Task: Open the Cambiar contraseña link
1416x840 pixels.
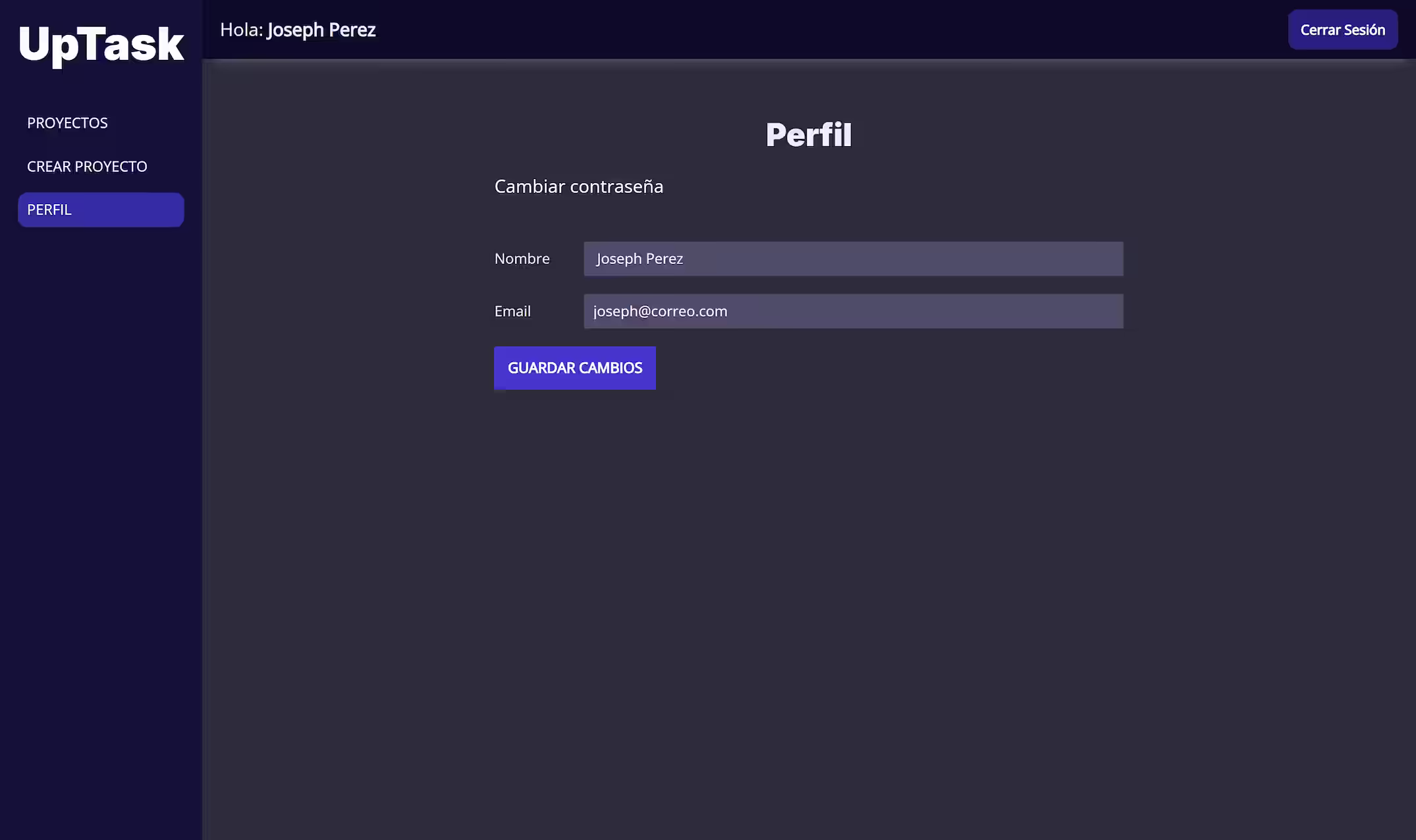Action: click(578, 186)
